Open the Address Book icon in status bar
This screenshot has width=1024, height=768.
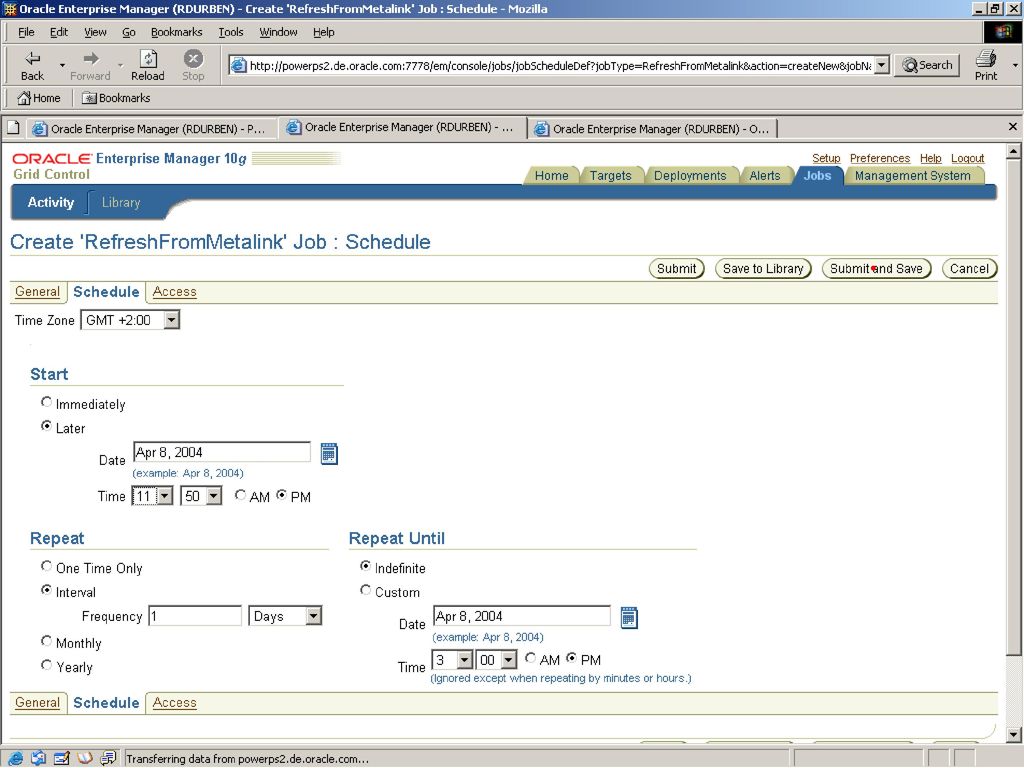(x=85, y=758)
